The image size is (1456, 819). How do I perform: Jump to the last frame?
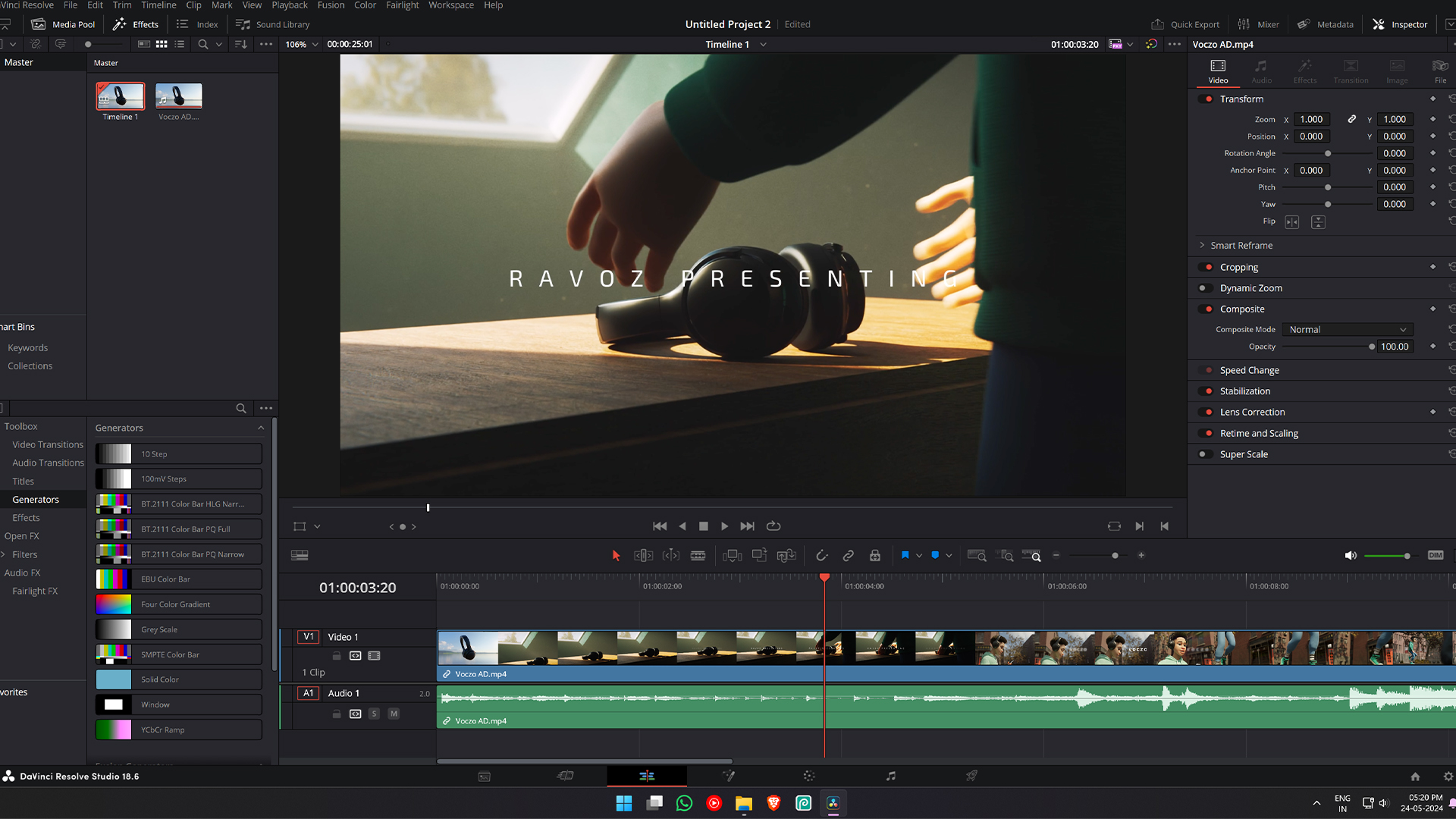pos(748,526)
